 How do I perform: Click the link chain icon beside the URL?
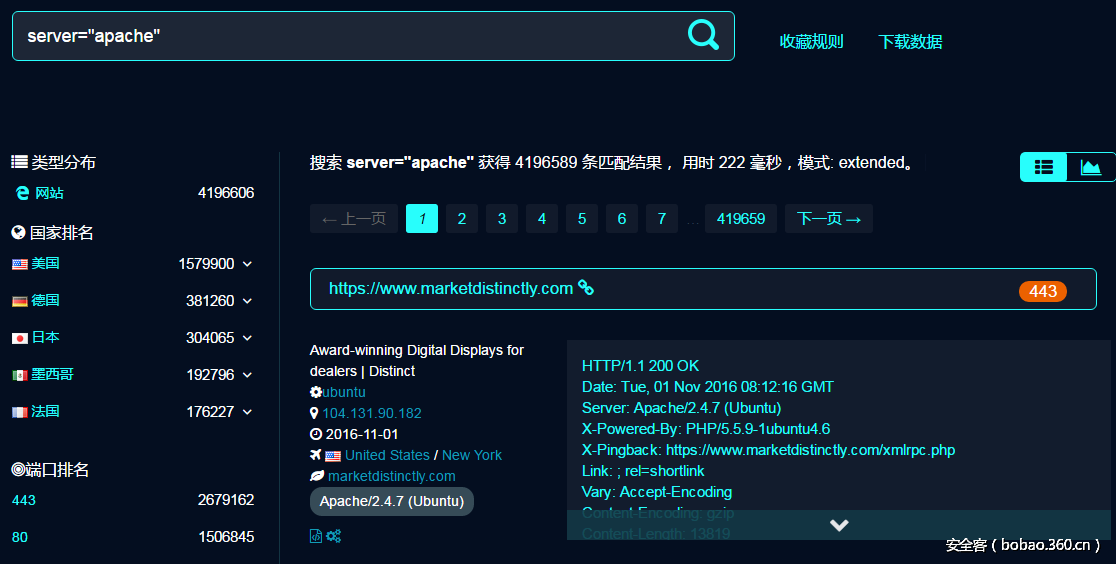click(x=586, y=288)
